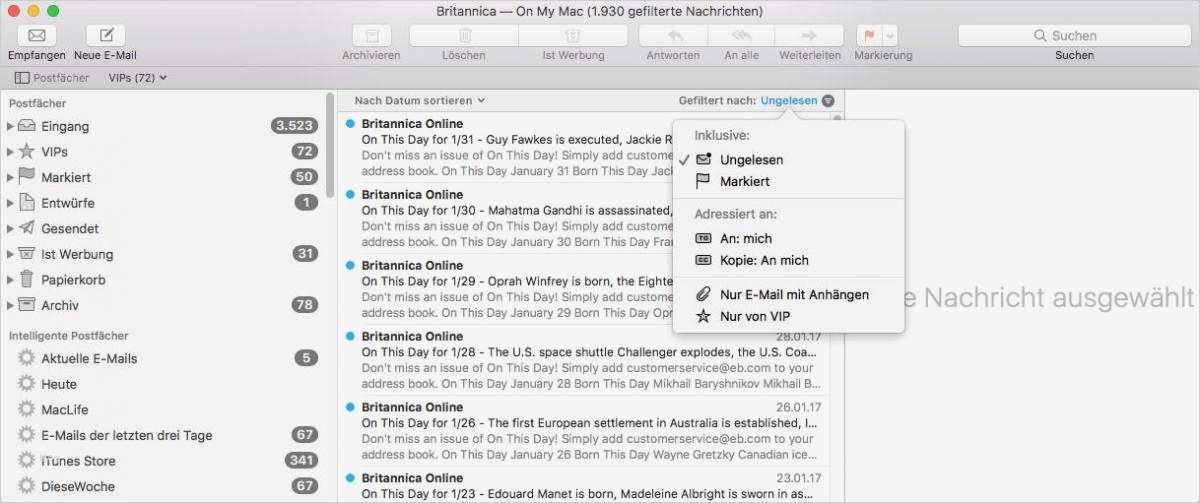Click the Antworten reply arrow
The image size is (1200, 503).
(x=673, y=35)
